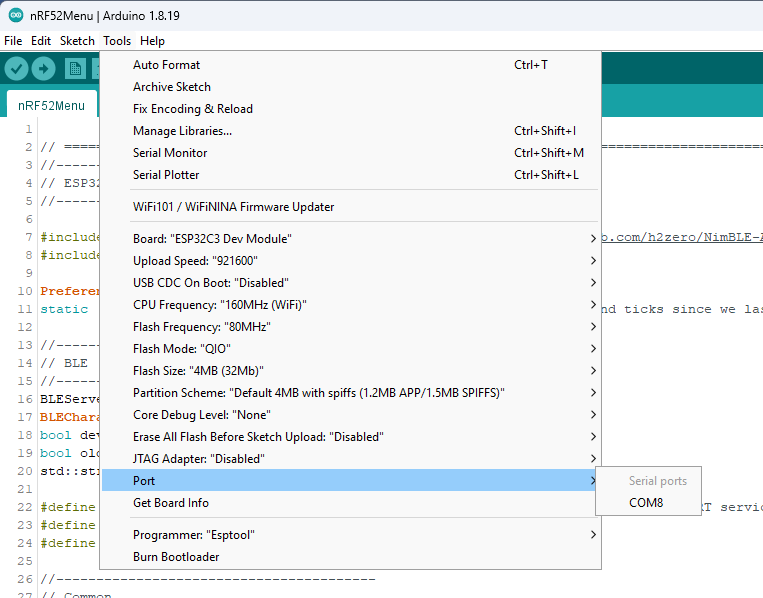Viewport: 763px width, 598px height.
Task: Expand Flash Mode "QIO" submenu
Action: (x=350, y=349)
